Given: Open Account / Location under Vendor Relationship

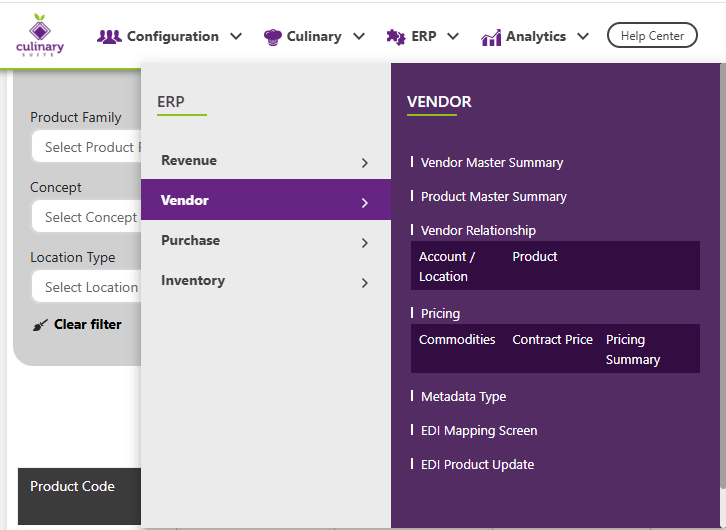Looking at the screenshot, I should pyautogui.click(x=447, y=266).
